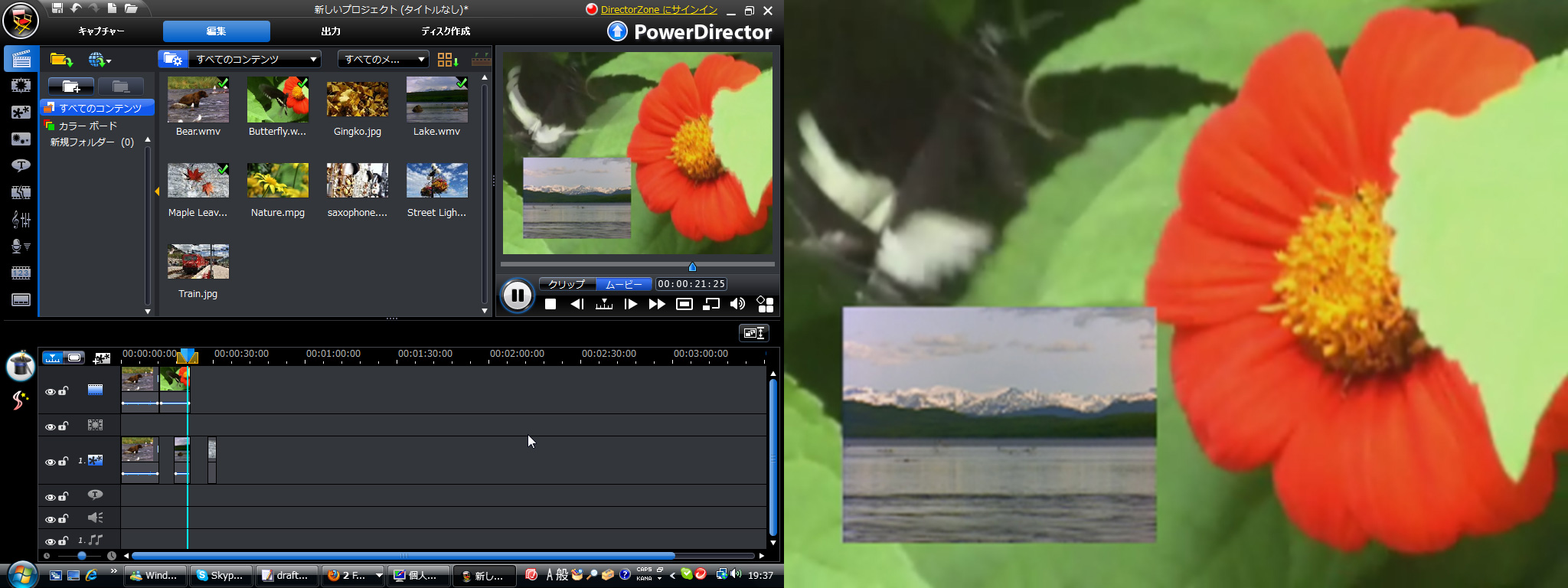The image size is (1568, 588).
Task: Lock the main video track
Action: click(64, 390)
